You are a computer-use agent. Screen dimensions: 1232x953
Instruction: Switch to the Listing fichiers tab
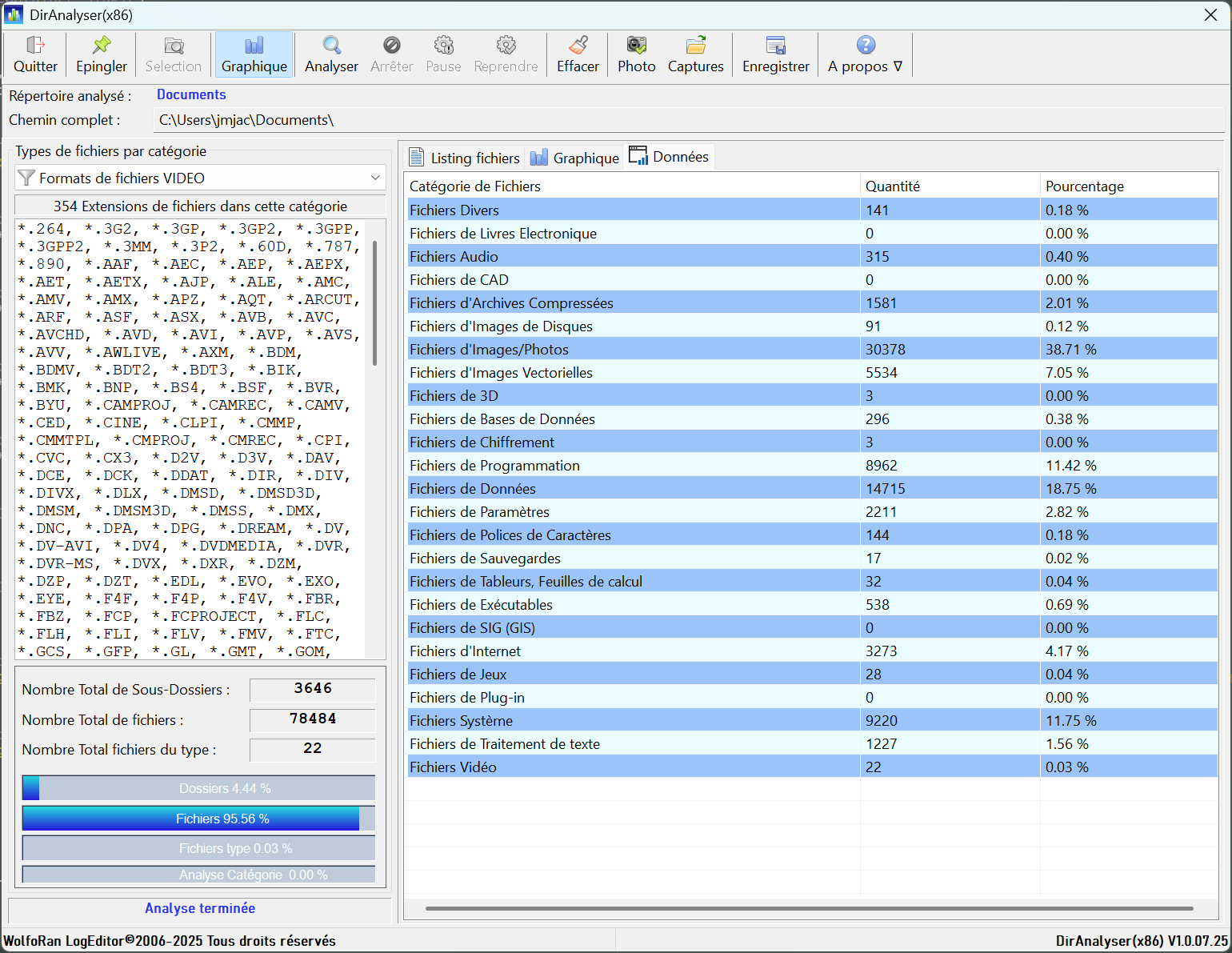[465, 158]
